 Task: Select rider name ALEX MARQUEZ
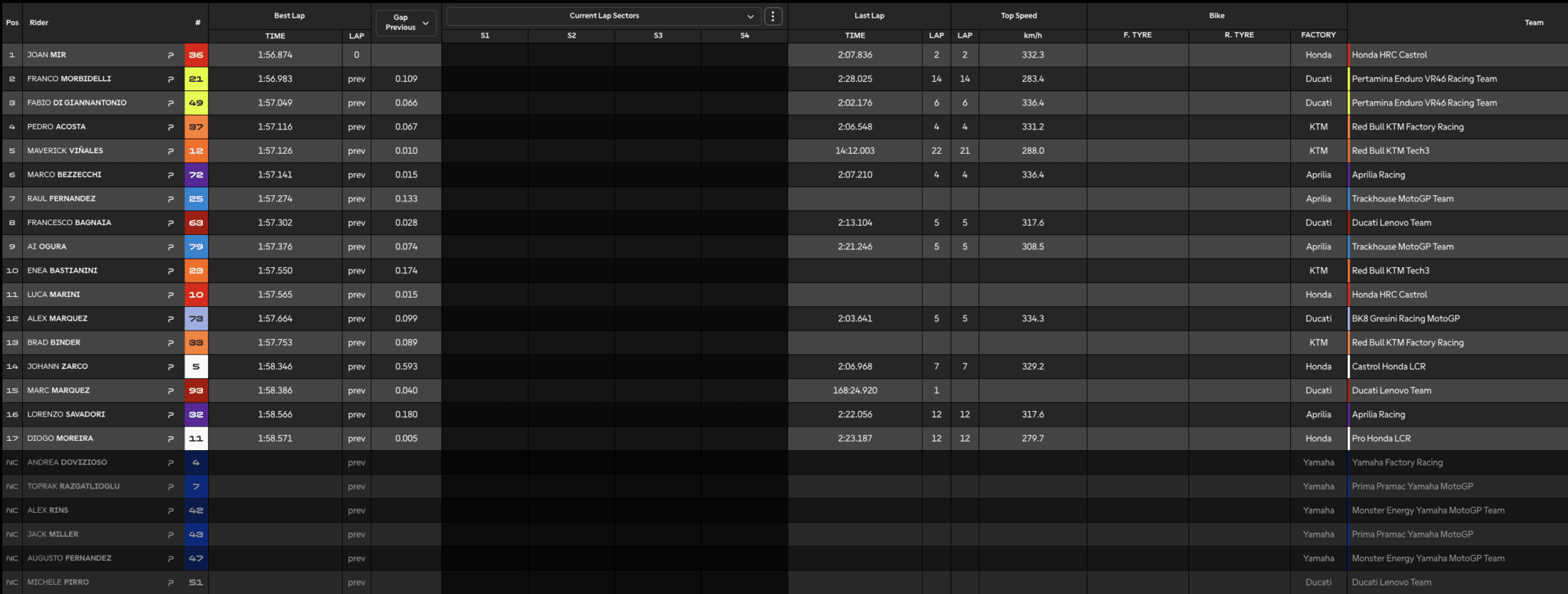point(57,318)
